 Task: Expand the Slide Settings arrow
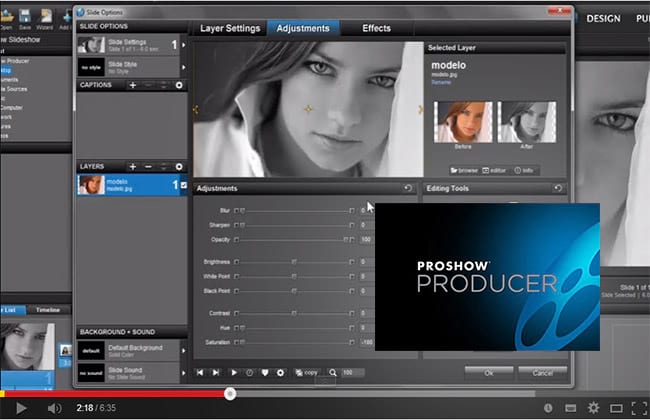pyautogui.click(x=184, y=45)
